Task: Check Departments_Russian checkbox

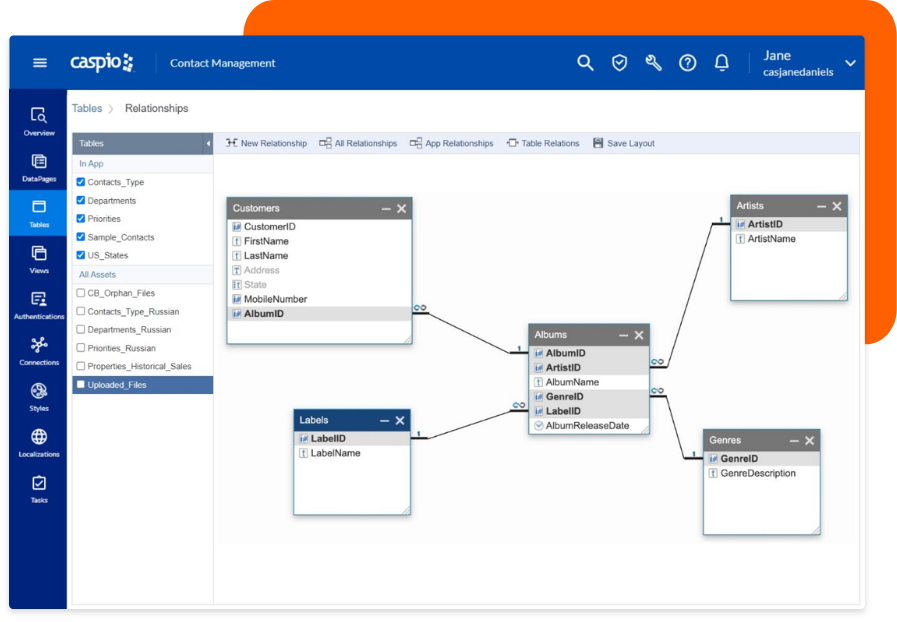Action: pos(81,330)
